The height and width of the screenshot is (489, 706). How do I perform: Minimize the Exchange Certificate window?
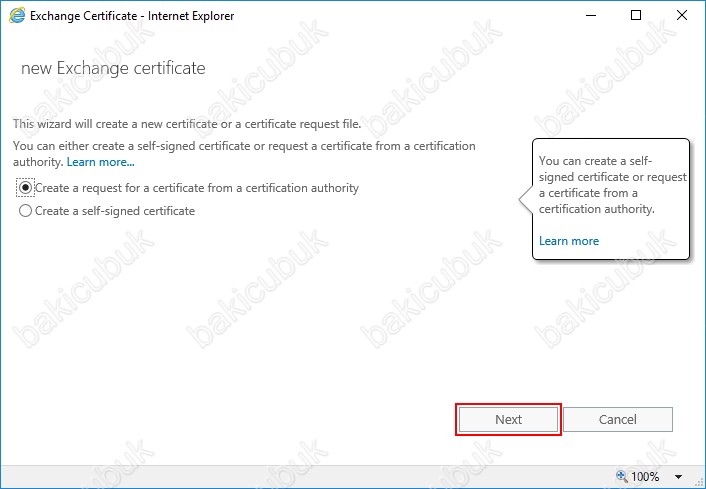pos(591,15)
